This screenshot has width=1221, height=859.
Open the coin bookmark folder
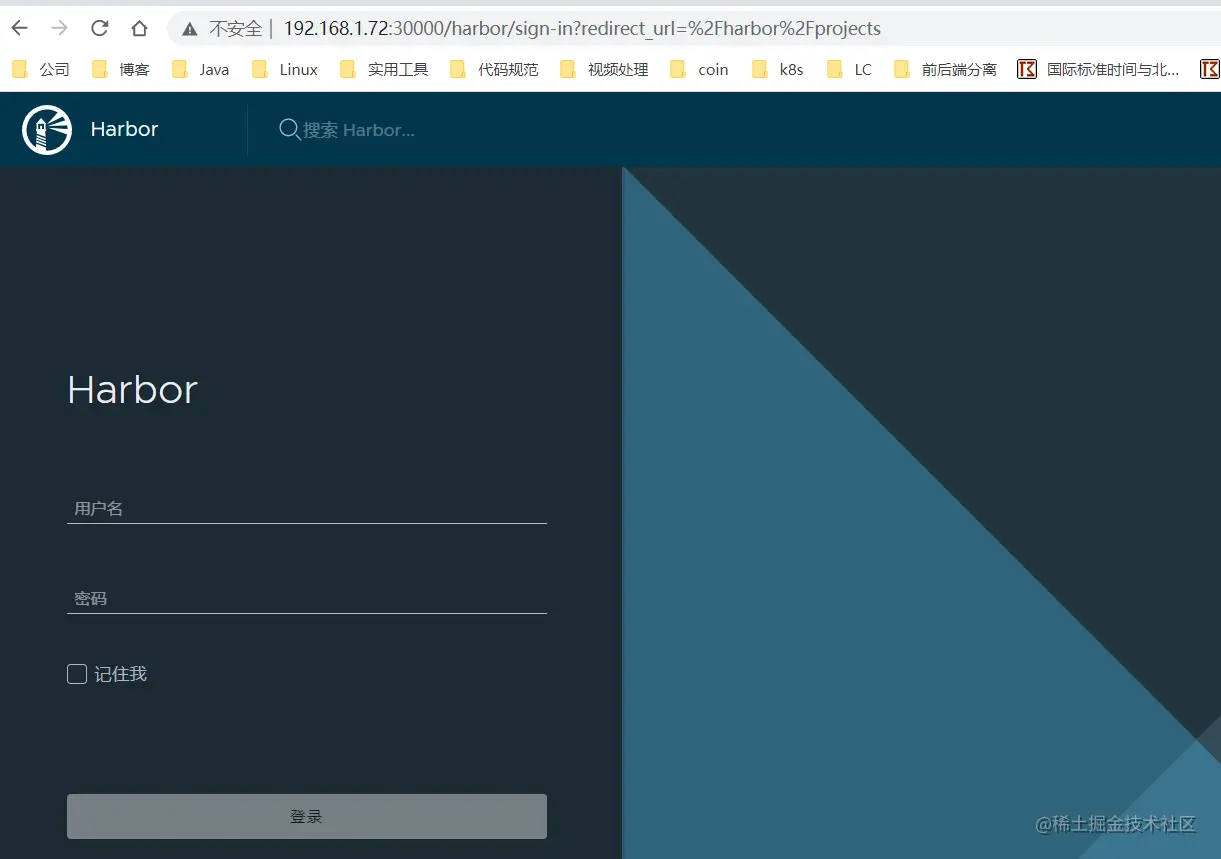point(699,69)
